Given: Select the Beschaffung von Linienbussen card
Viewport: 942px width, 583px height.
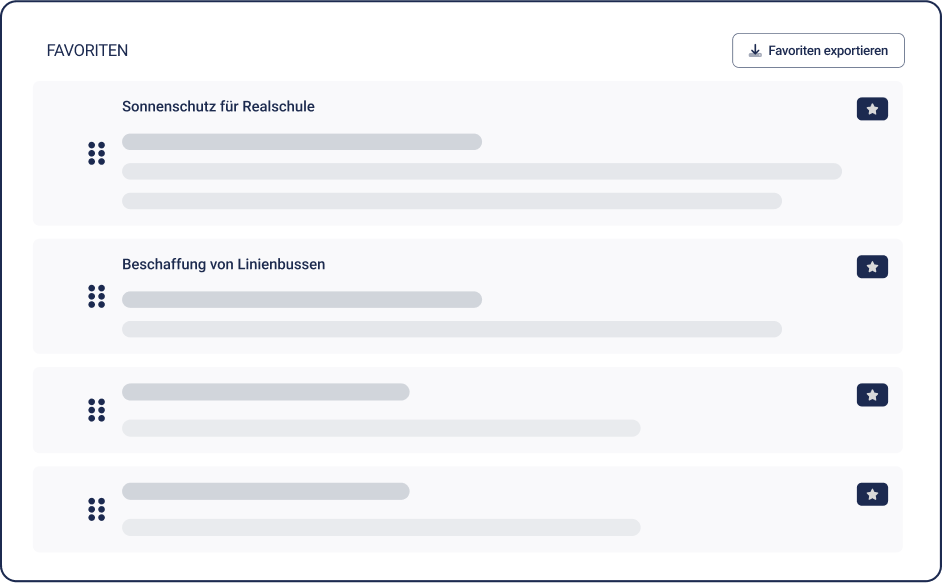Looking at the screenshot, I should pyautogui.click(x=470, y=296).
